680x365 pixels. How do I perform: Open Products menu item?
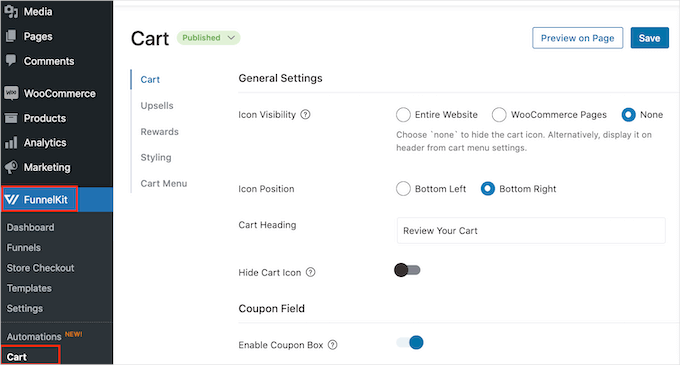45,118
